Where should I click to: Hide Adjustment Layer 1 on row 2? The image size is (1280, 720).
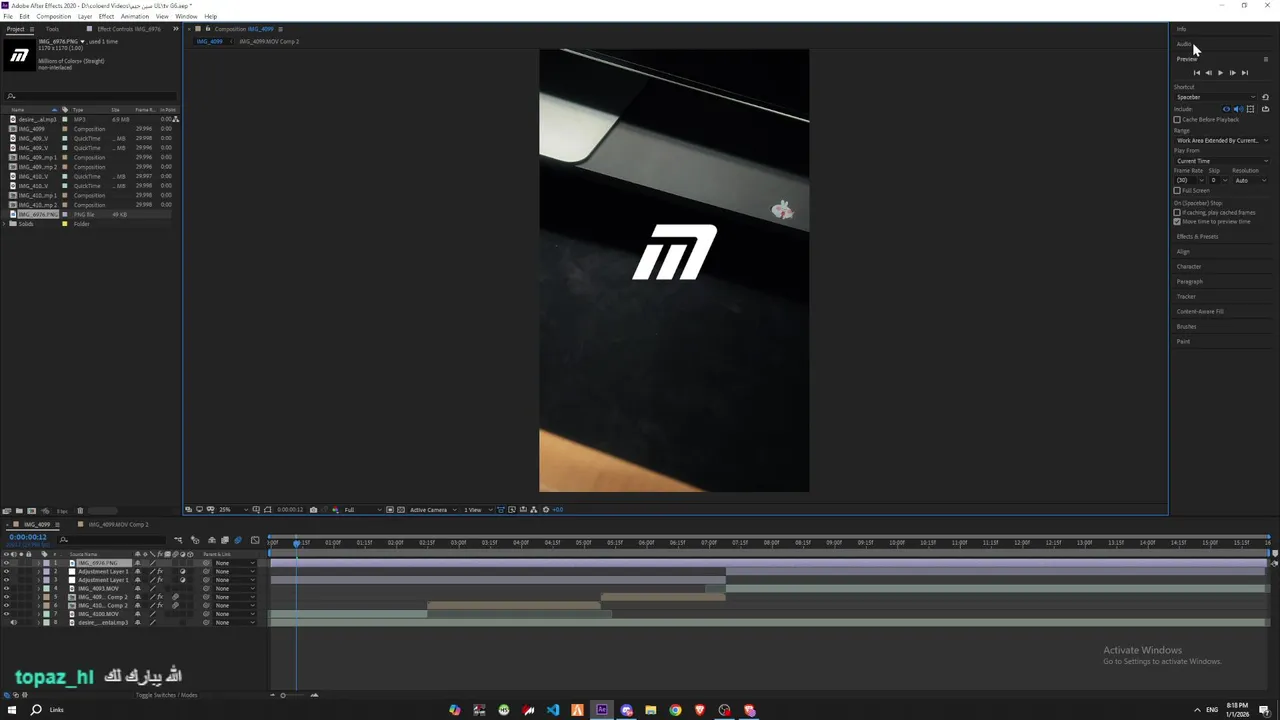tap(6, 572)
